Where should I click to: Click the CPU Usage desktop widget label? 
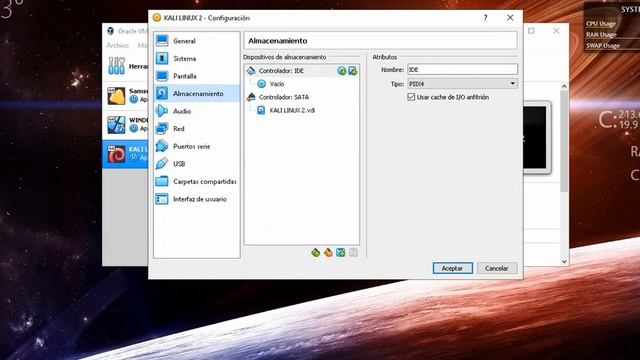(x=601, y=24)
